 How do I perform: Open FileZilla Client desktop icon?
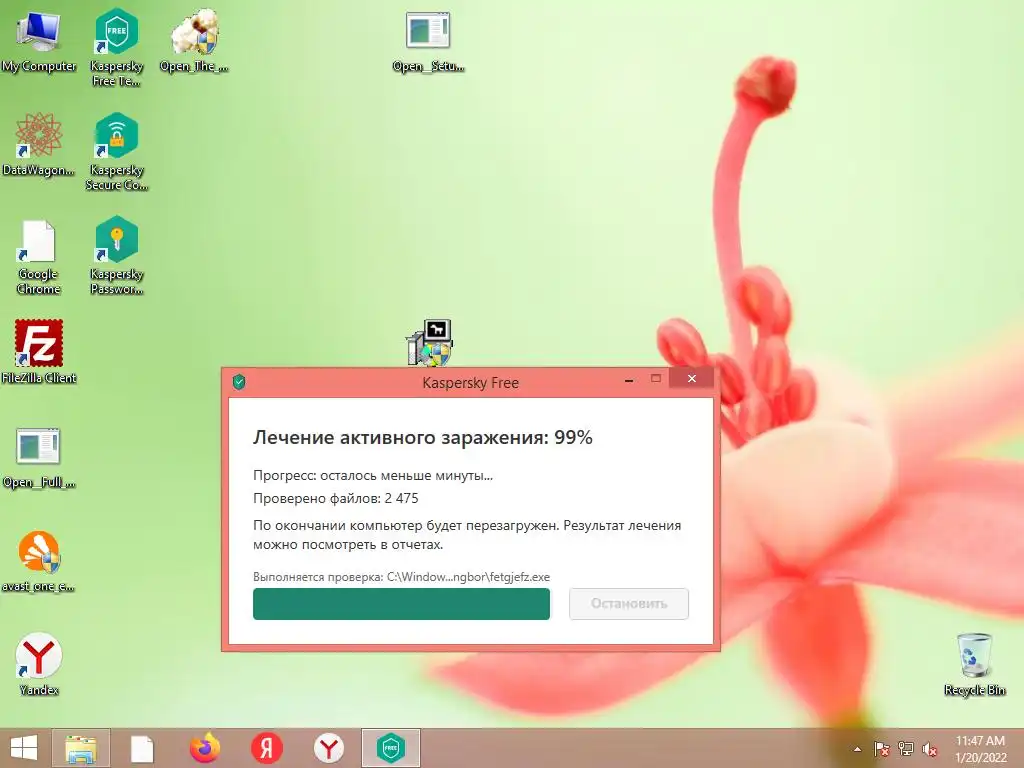[39, 351]
